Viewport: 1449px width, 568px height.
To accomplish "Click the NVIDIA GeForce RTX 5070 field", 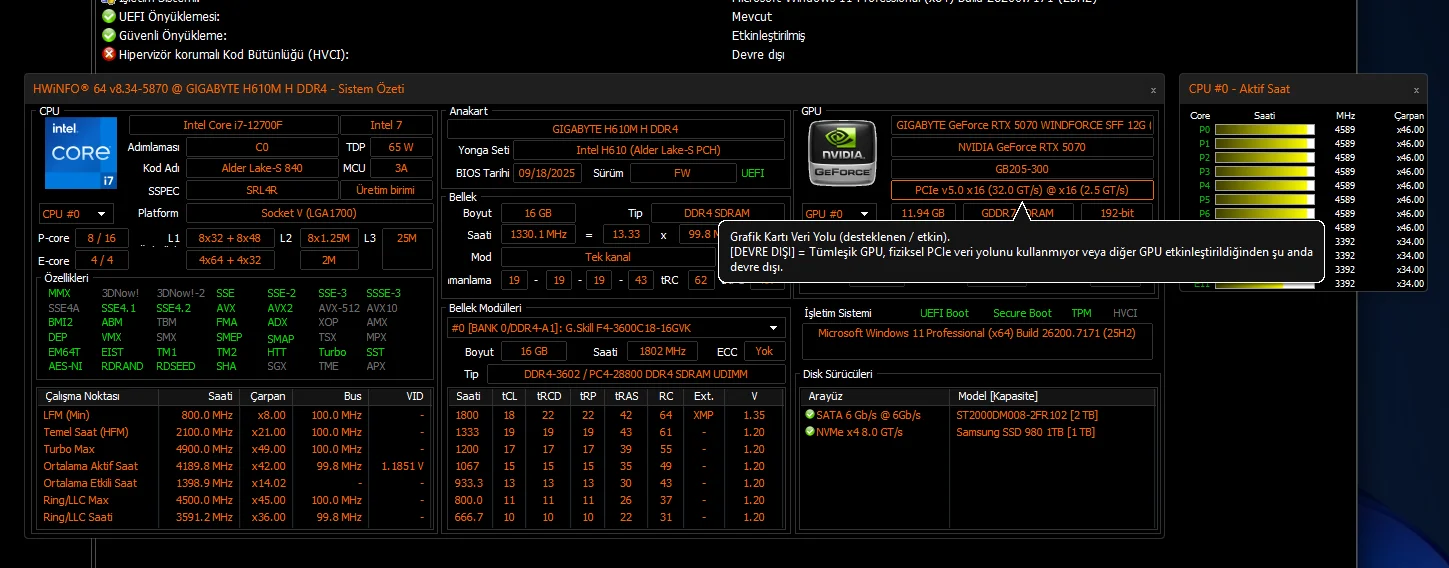I will pyautogui.click(x=1022, y=147).
